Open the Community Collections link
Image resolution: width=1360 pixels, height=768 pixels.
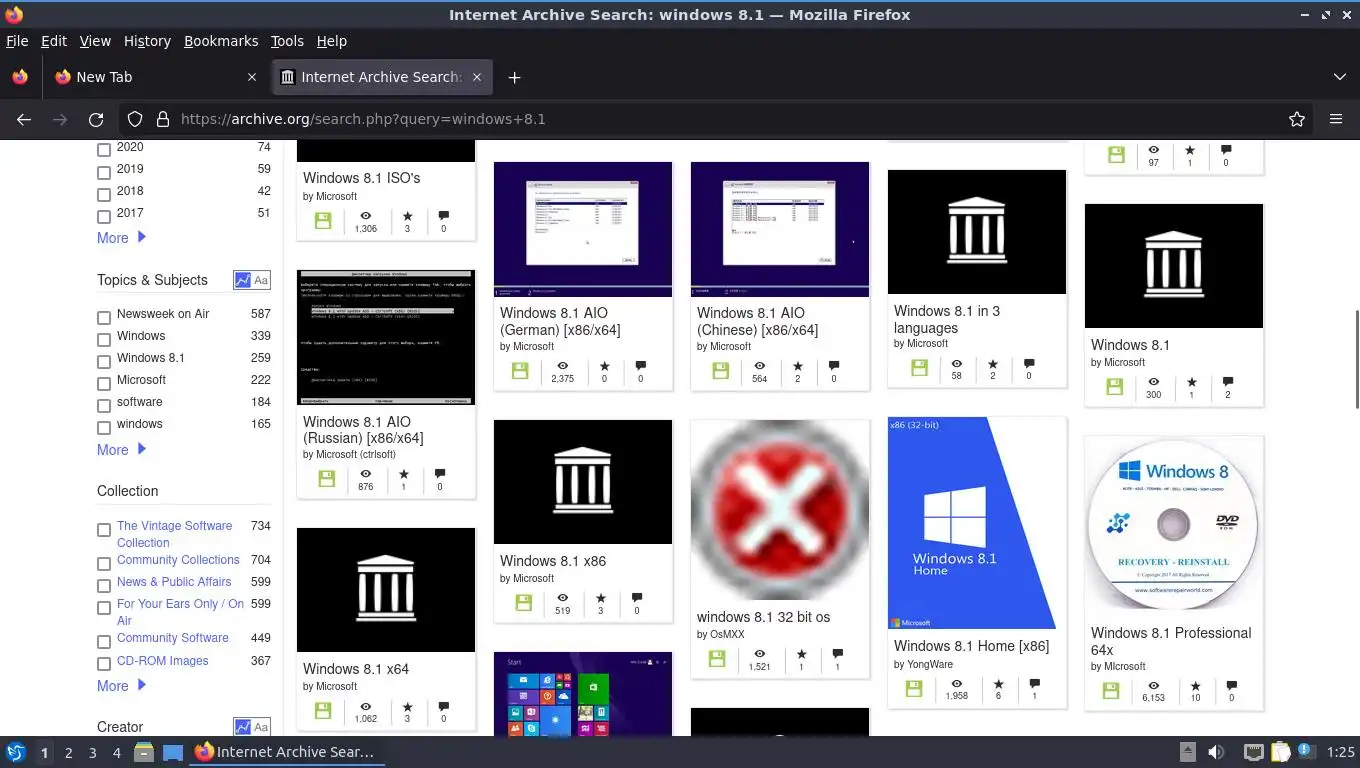(x=178, y=560)
